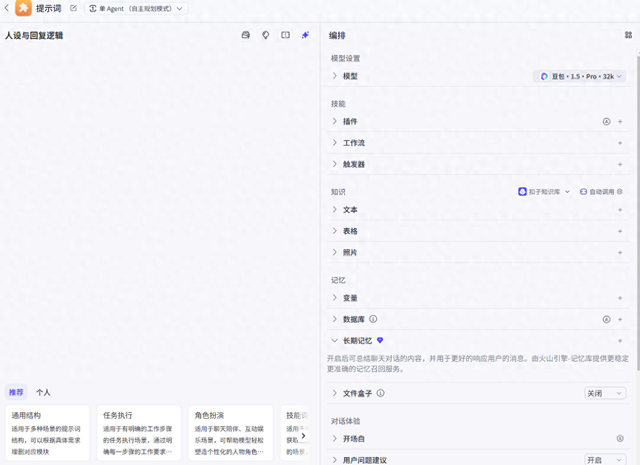Image resolution: width=640 pixels, height=465 pixels.
Task: Click the info icon beside 文件盒子
Action: [380, 393]
